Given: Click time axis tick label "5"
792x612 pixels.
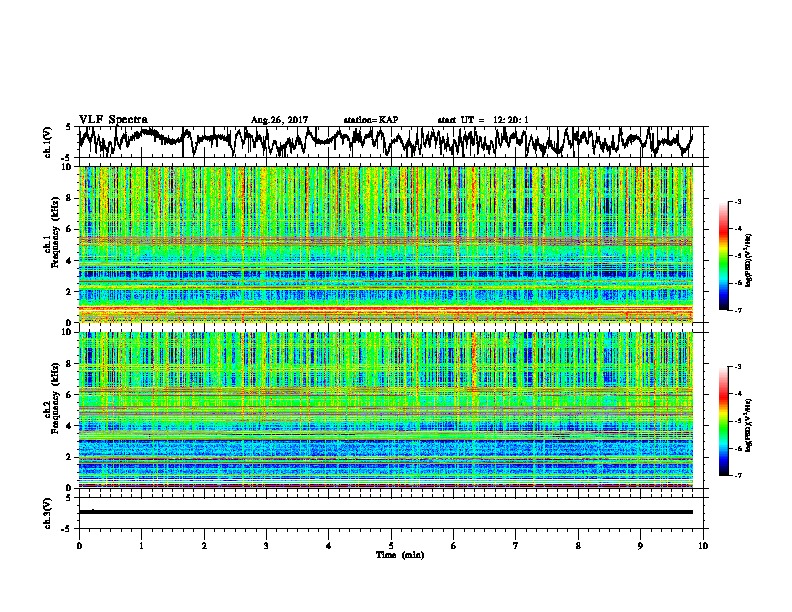Looking at the screenshot, I should 391,546.
